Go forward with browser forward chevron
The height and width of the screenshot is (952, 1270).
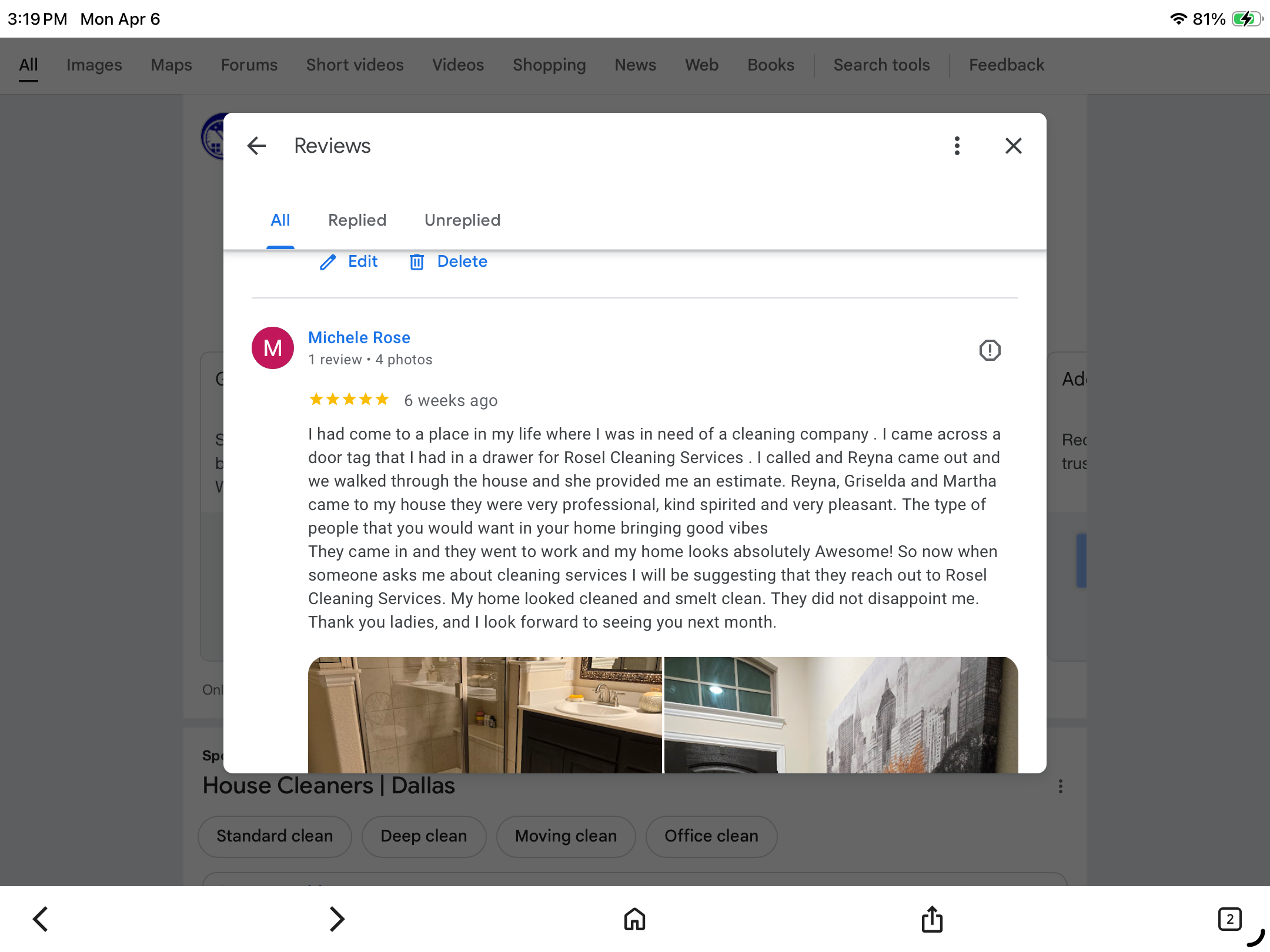click(x=337, y=919)
